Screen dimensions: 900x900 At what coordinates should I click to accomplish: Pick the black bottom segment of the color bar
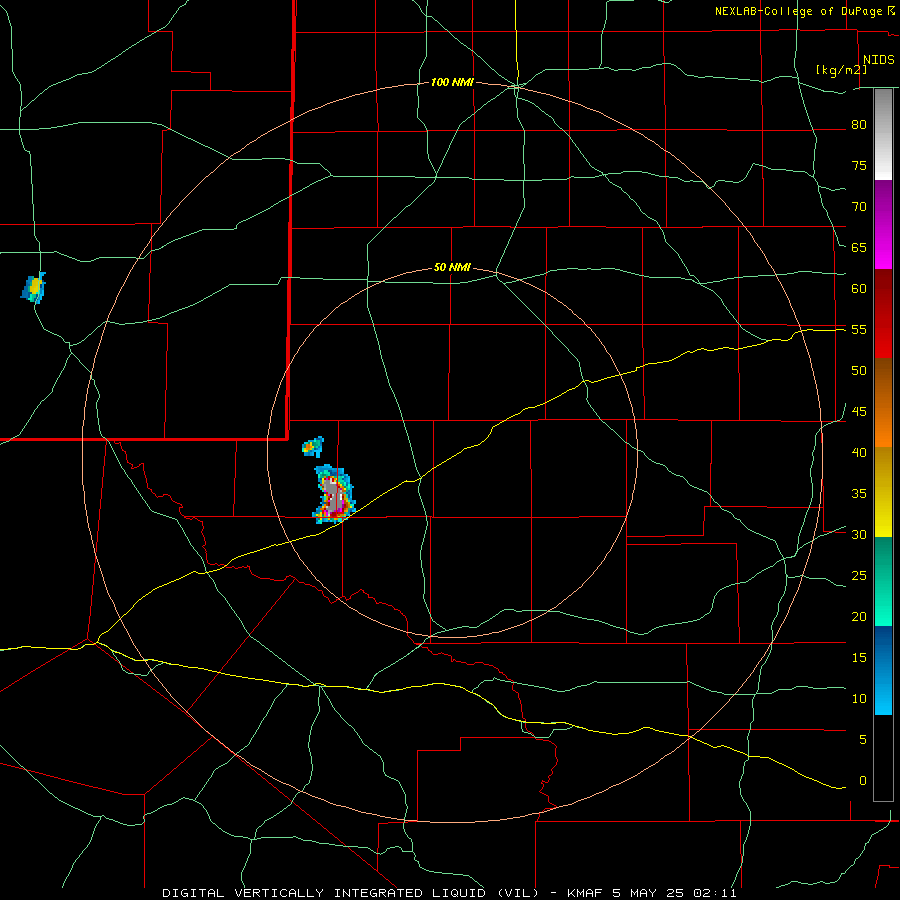883,758
